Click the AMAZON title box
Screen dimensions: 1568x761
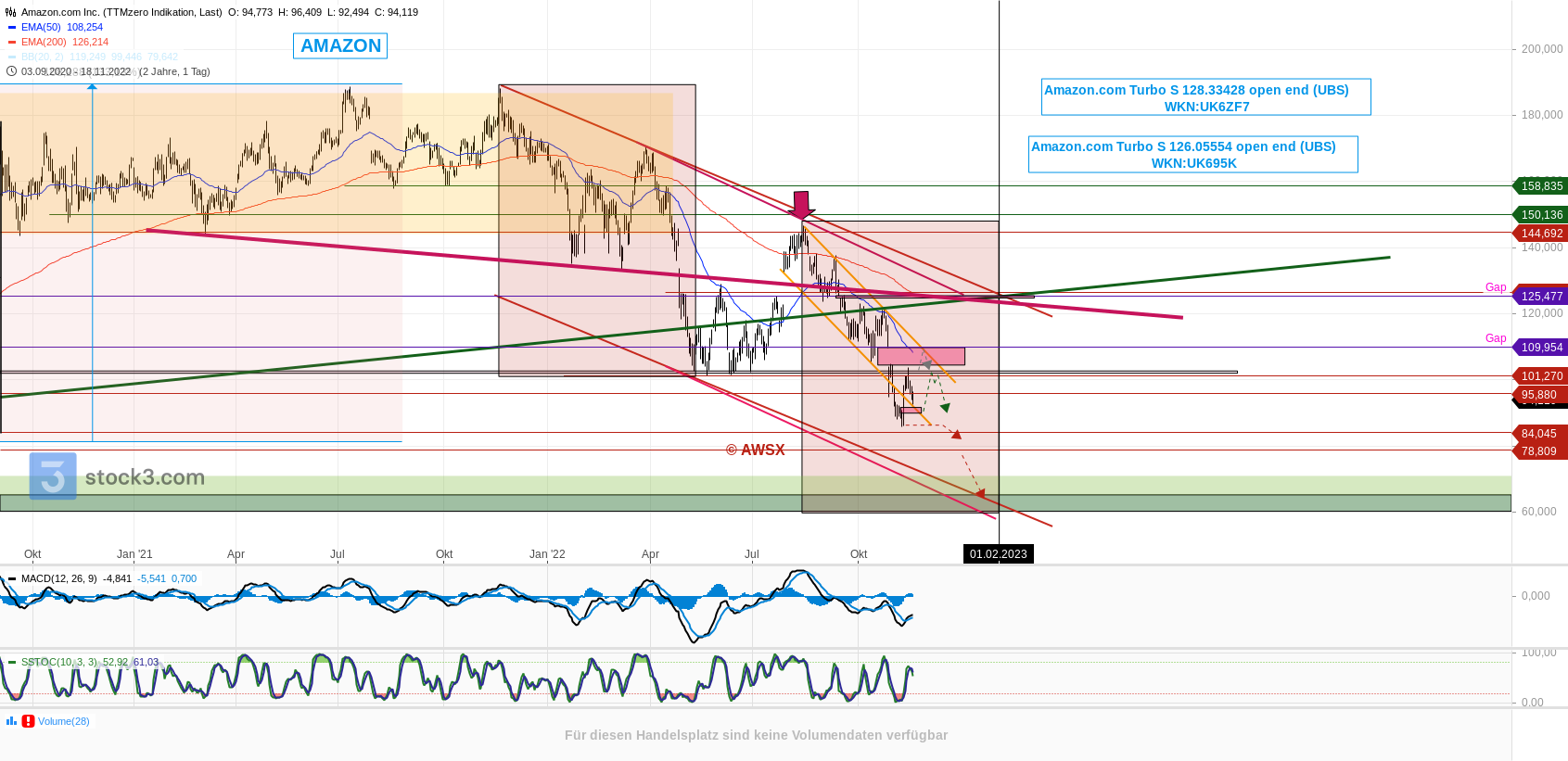tap(340, 45)
